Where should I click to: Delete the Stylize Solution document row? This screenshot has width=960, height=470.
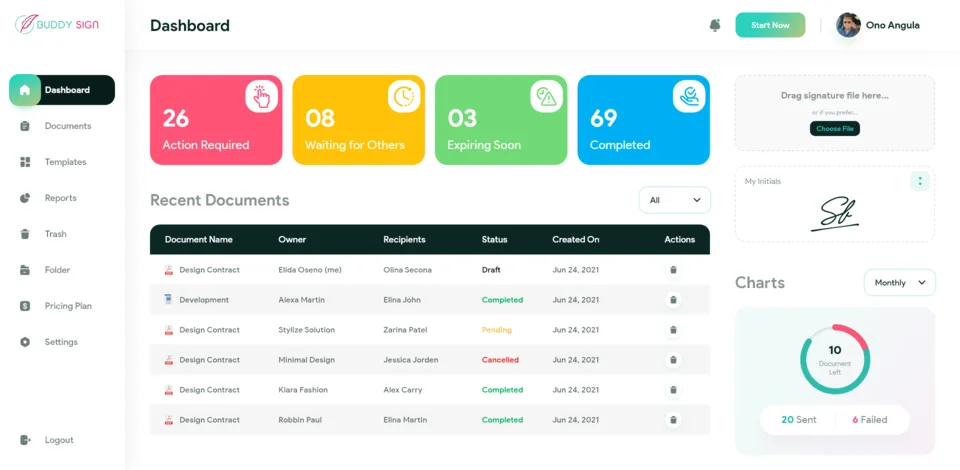pos(673,330)
